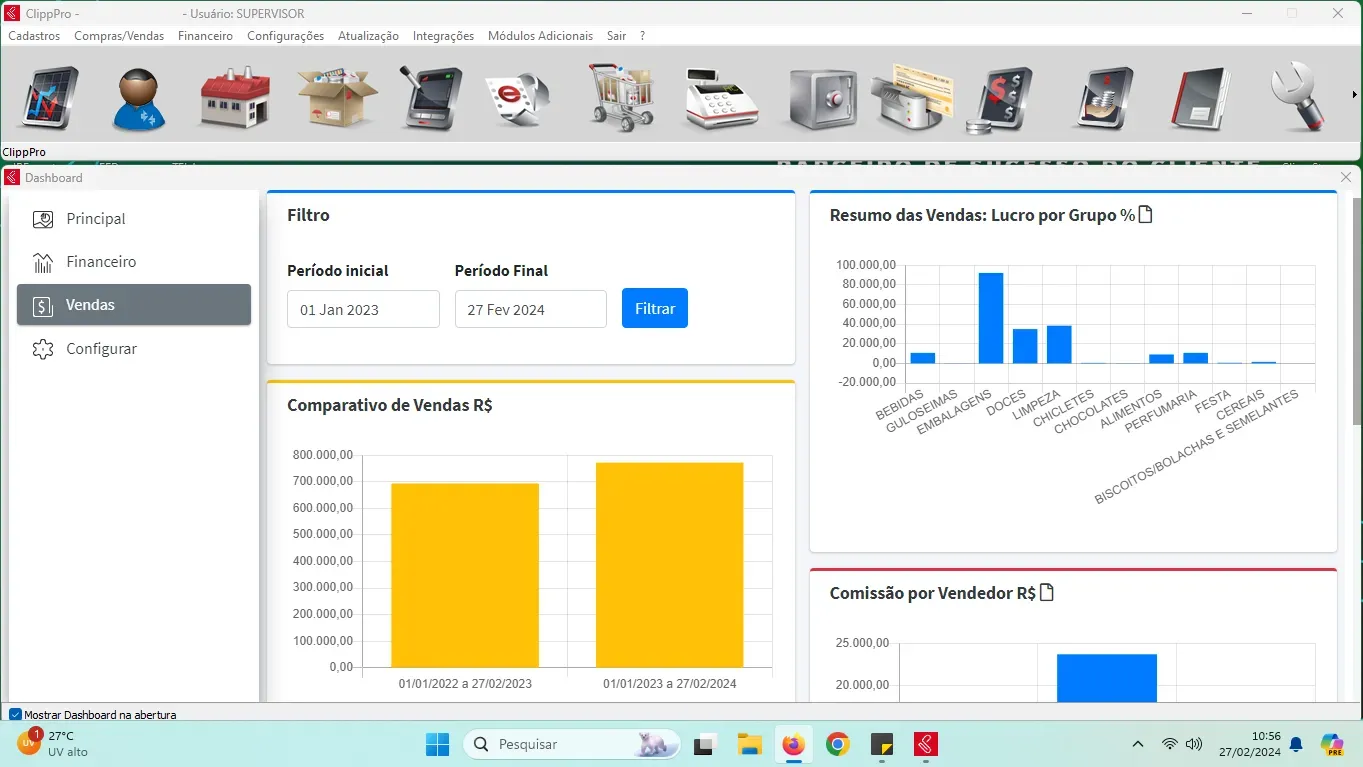Click the factory building toolbar icon
Screen dimensions: 1363x767
[x=235, y=98]
